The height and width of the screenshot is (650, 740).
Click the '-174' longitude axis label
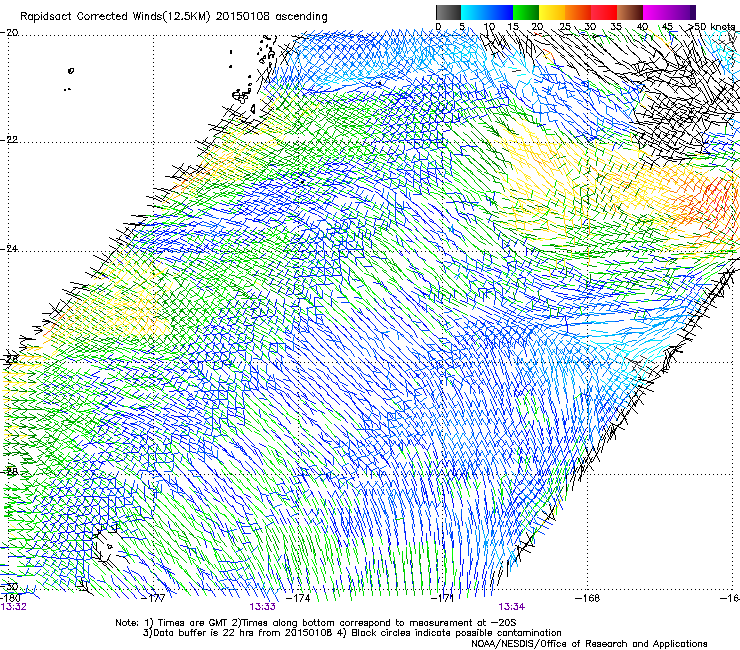pyautogui.click(x=299, y=598)
